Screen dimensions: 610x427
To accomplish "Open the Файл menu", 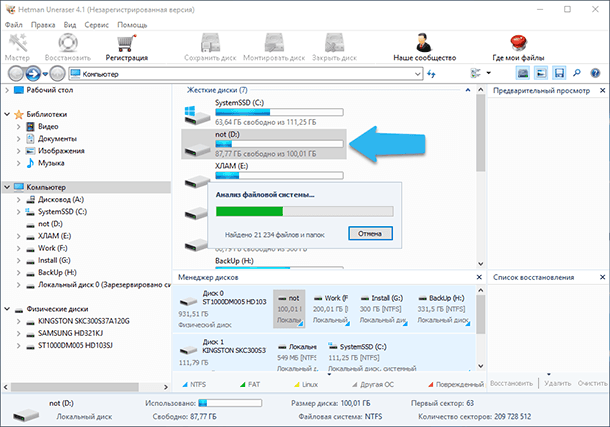I will coord(14,25).
